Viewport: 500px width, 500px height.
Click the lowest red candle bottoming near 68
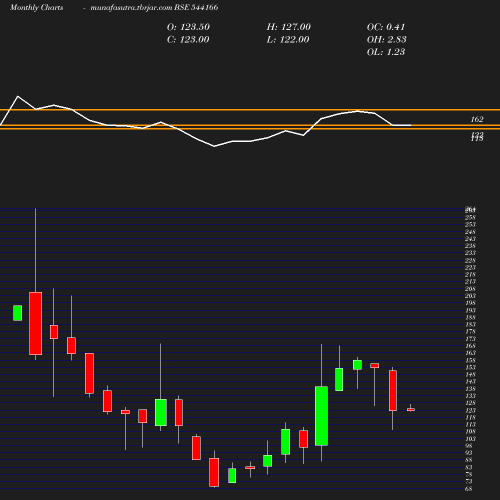pyautogui.click(x=214, y=472)
